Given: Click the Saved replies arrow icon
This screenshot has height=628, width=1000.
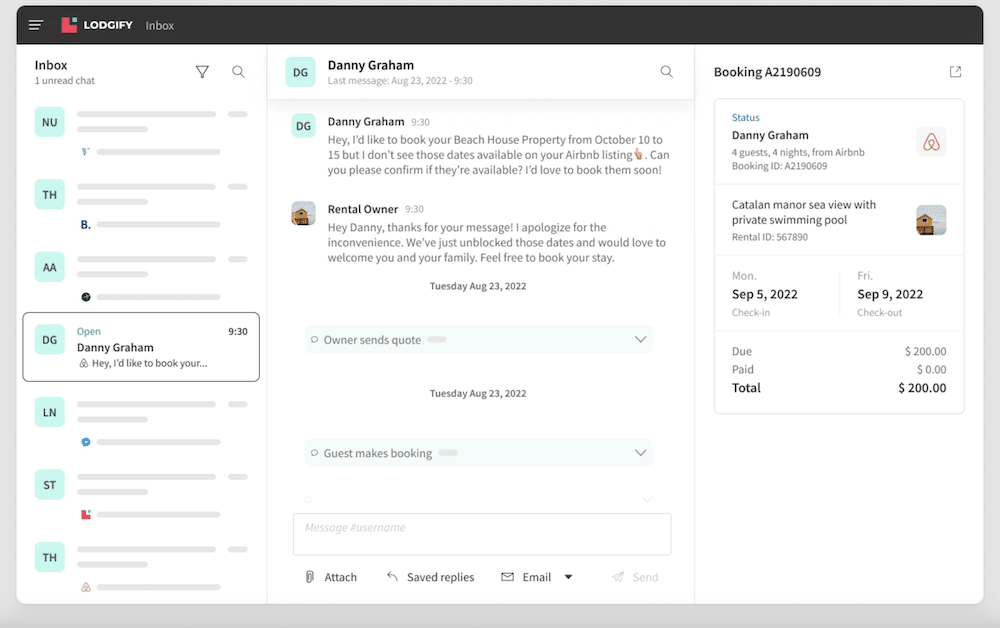Looking at the screenshot, I should point(392,576).
